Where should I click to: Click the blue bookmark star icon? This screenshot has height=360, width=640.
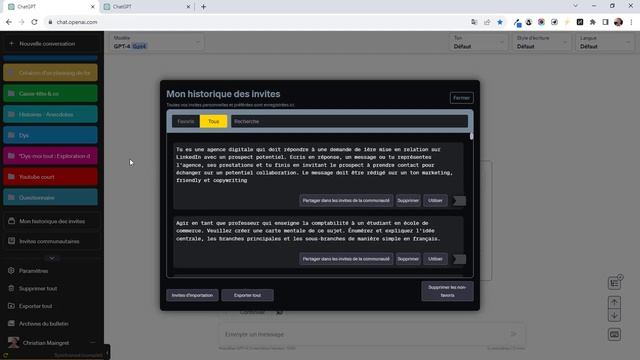pyautogui.click(x=500, y=22)
